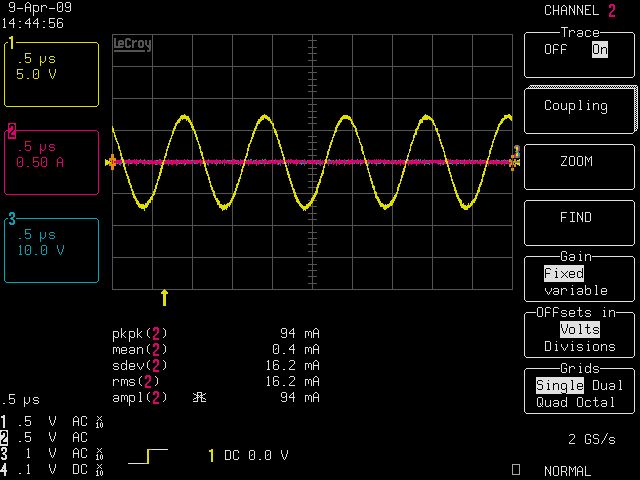Select channel 3 trace box 10.0 V
640x480 pixels.
[x=51, y=250]
